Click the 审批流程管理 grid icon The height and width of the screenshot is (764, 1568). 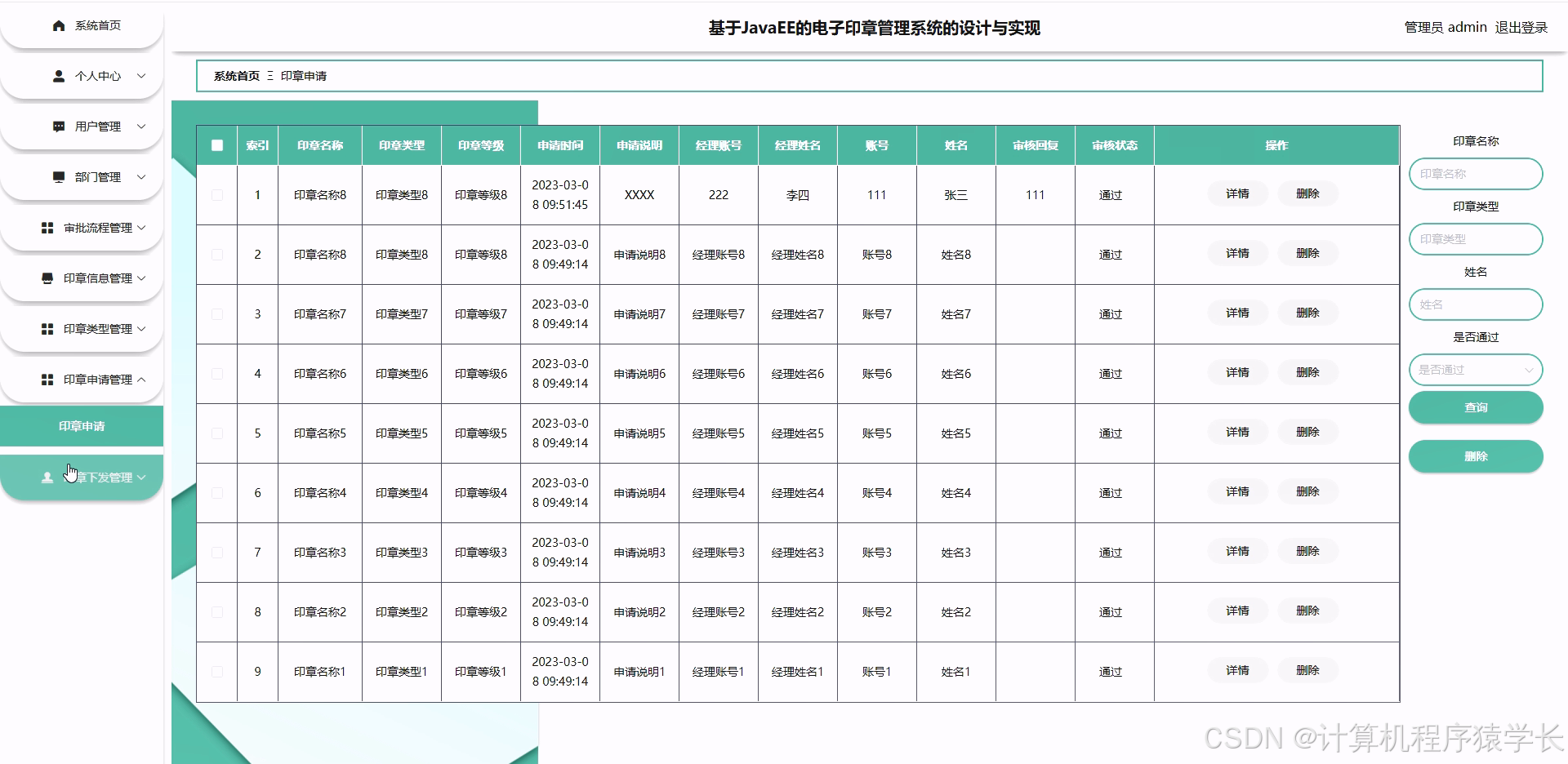(47, 228)
